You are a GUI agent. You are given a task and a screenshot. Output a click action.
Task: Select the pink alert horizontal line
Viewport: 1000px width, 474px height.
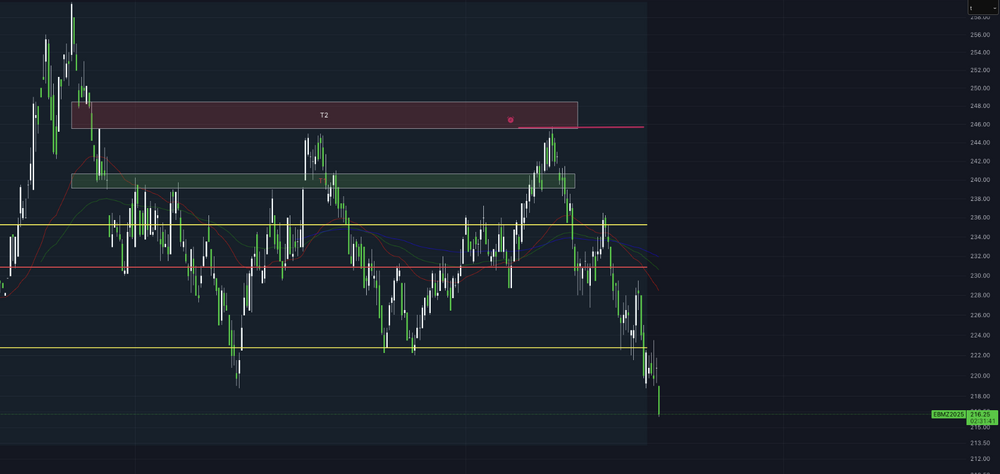[x=581, y=127]
